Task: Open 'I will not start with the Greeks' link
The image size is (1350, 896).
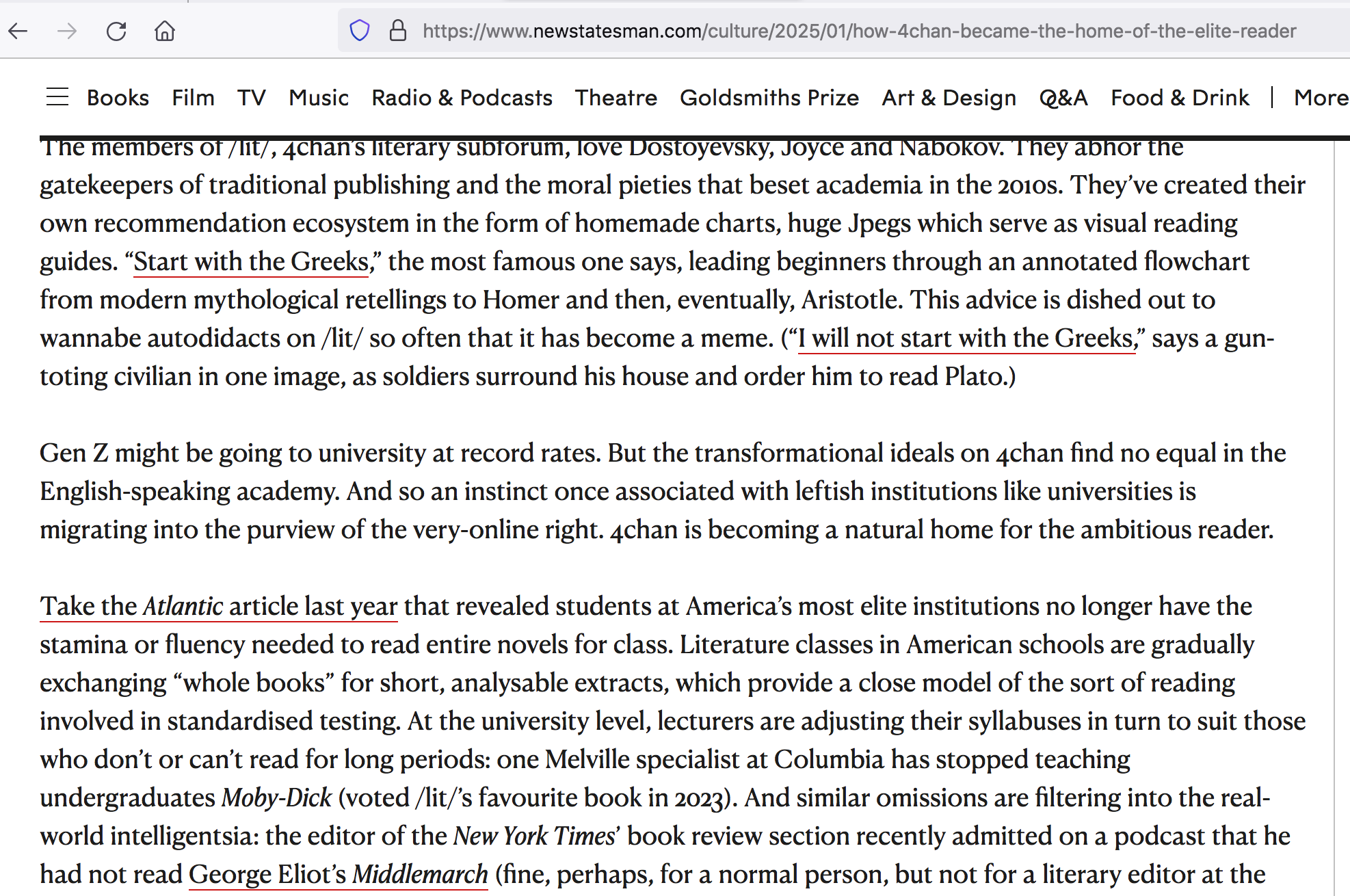Action: tap(966, 339)
